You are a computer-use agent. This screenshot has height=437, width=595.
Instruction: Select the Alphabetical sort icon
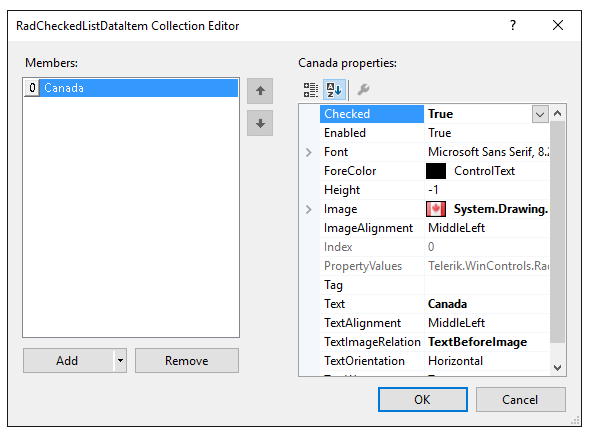334,90
